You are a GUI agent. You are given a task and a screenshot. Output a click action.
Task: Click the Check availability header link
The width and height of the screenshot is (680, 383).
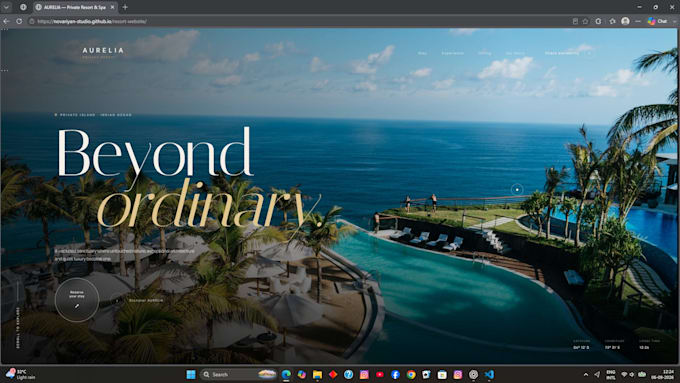pos(562,53)
